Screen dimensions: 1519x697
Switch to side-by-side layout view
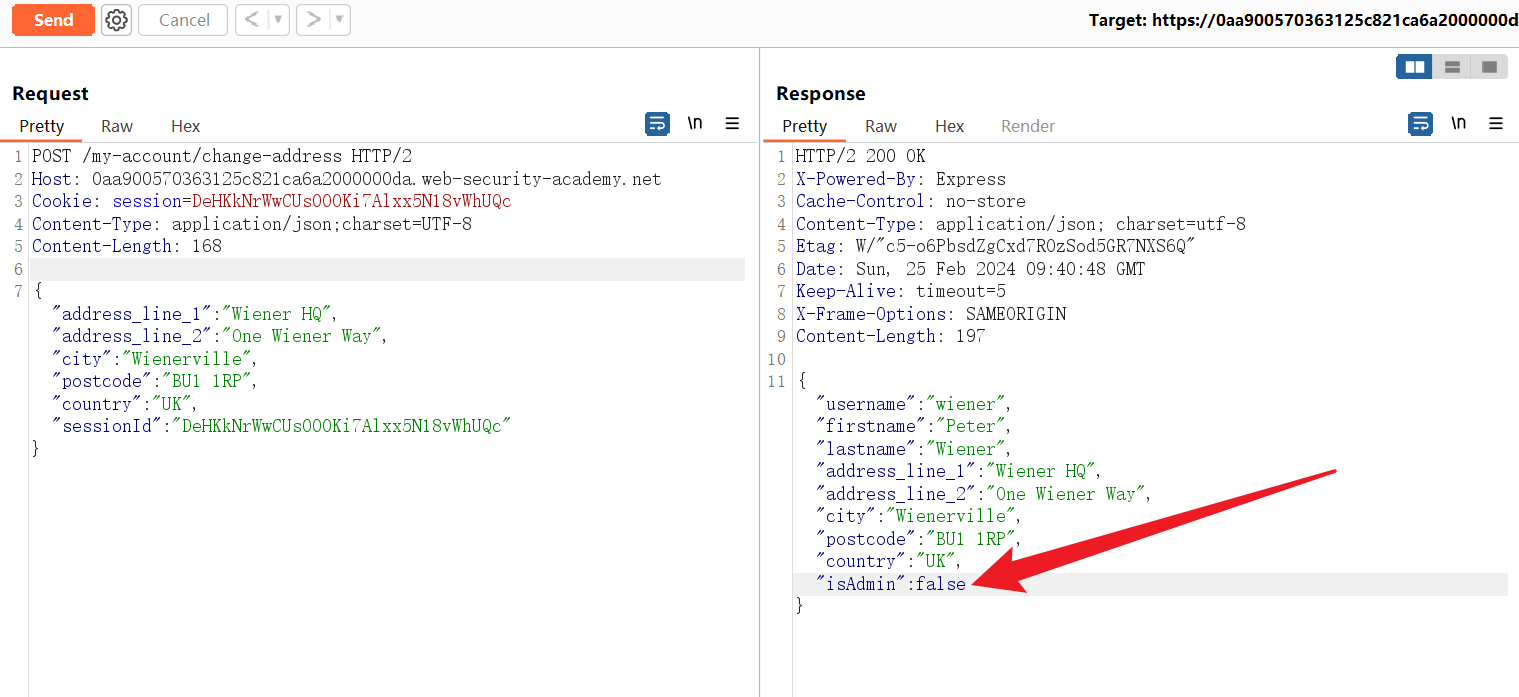[x=1414, y=67]
